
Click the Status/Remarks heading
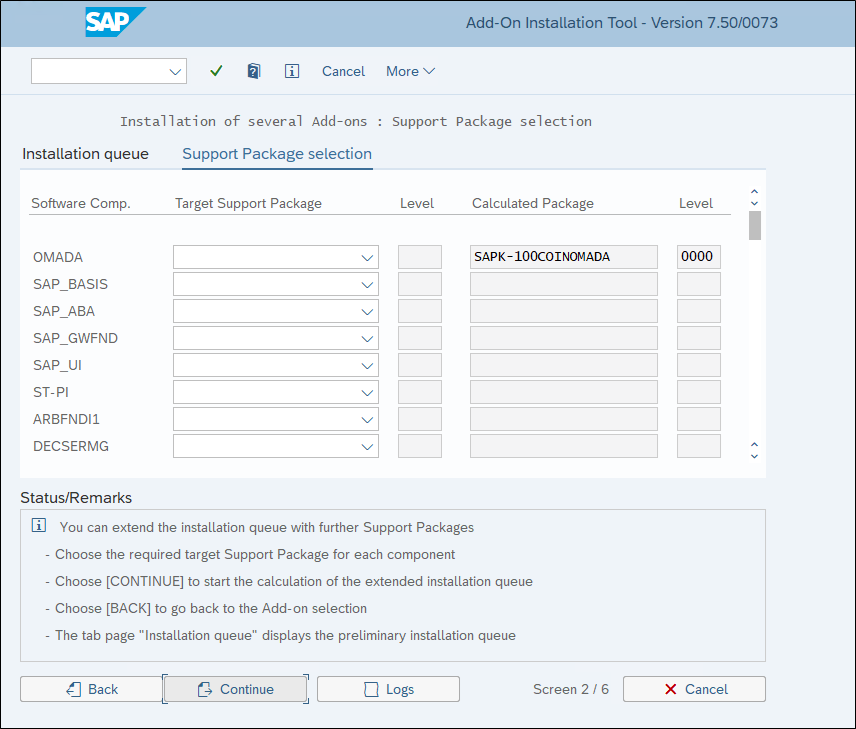click(x=76, y=498)
